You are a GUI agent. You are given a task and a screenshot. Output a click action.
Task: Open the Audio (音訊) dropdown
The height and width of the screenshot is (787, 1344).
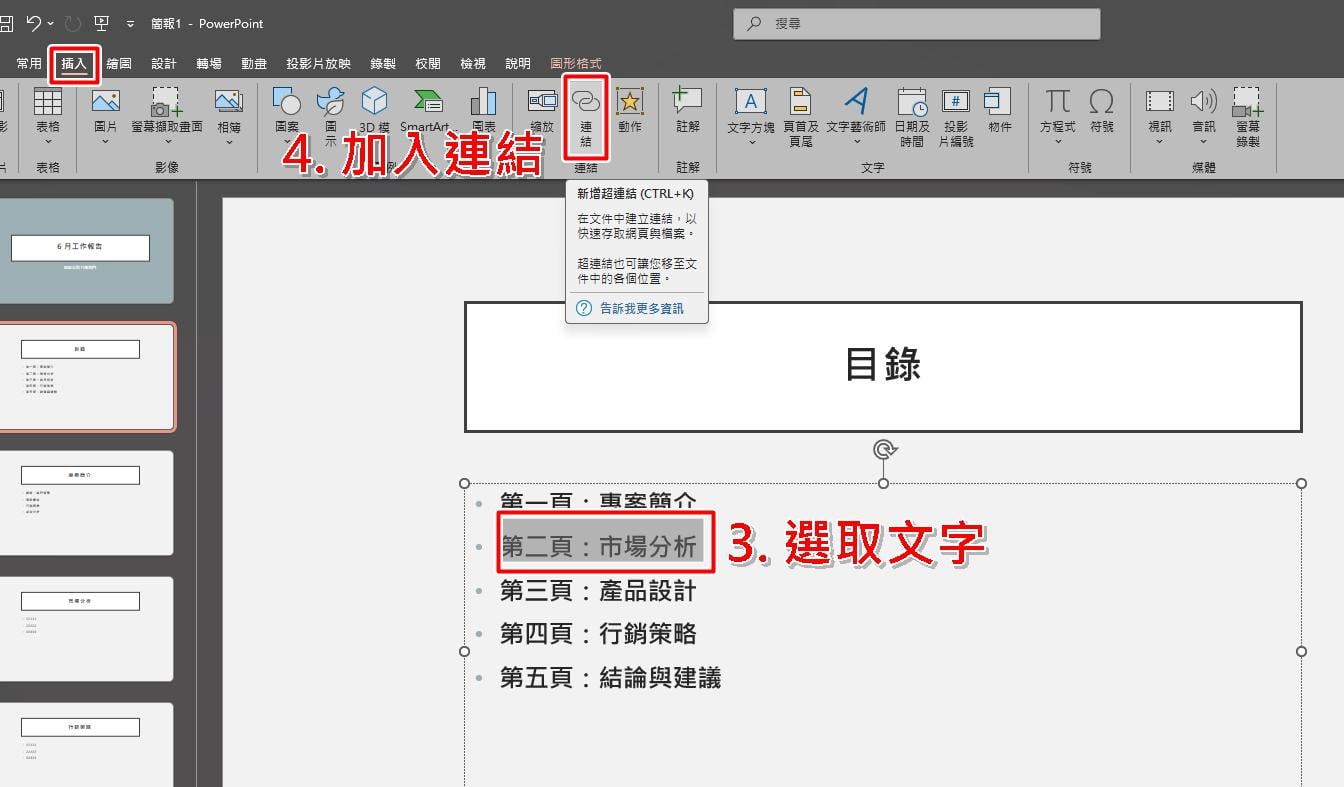[x=1204, y=141]
